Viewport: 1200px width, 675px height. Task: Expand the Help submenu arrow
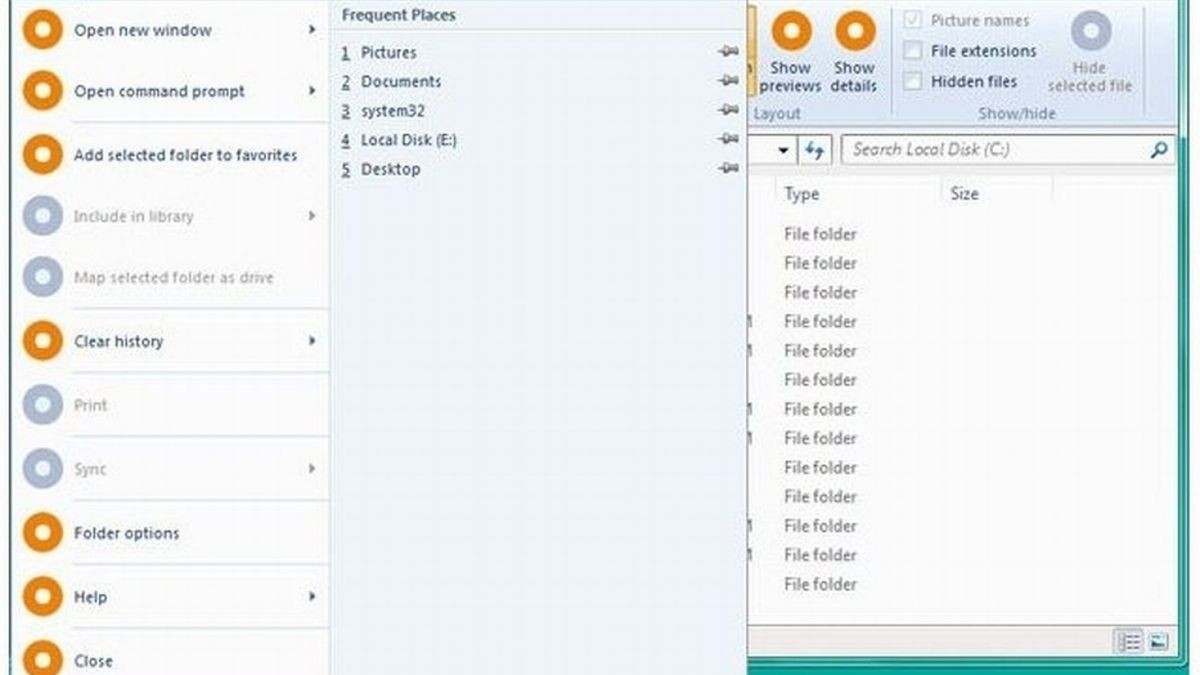click(x=312, y=597)
